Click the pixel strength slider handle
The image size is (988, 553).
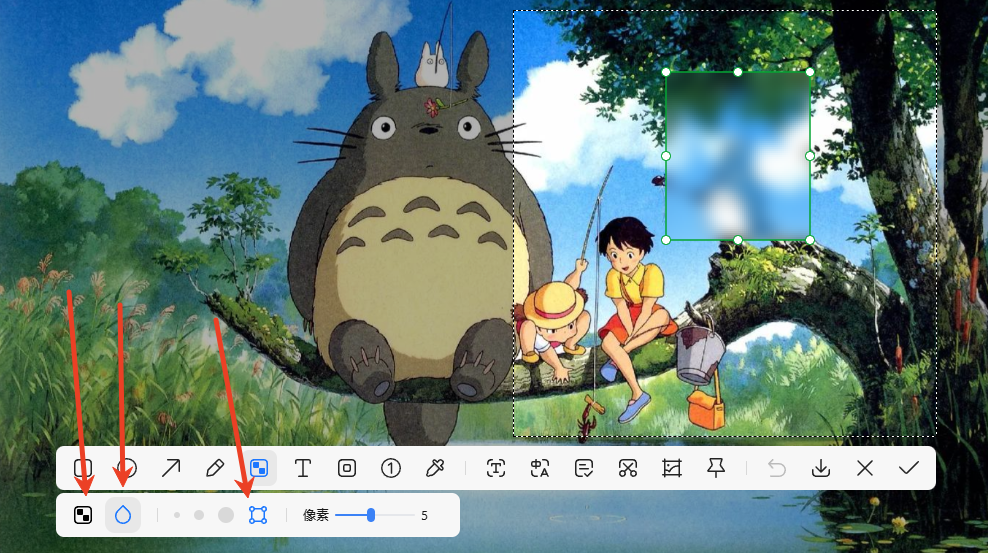[x=371, y=515]
